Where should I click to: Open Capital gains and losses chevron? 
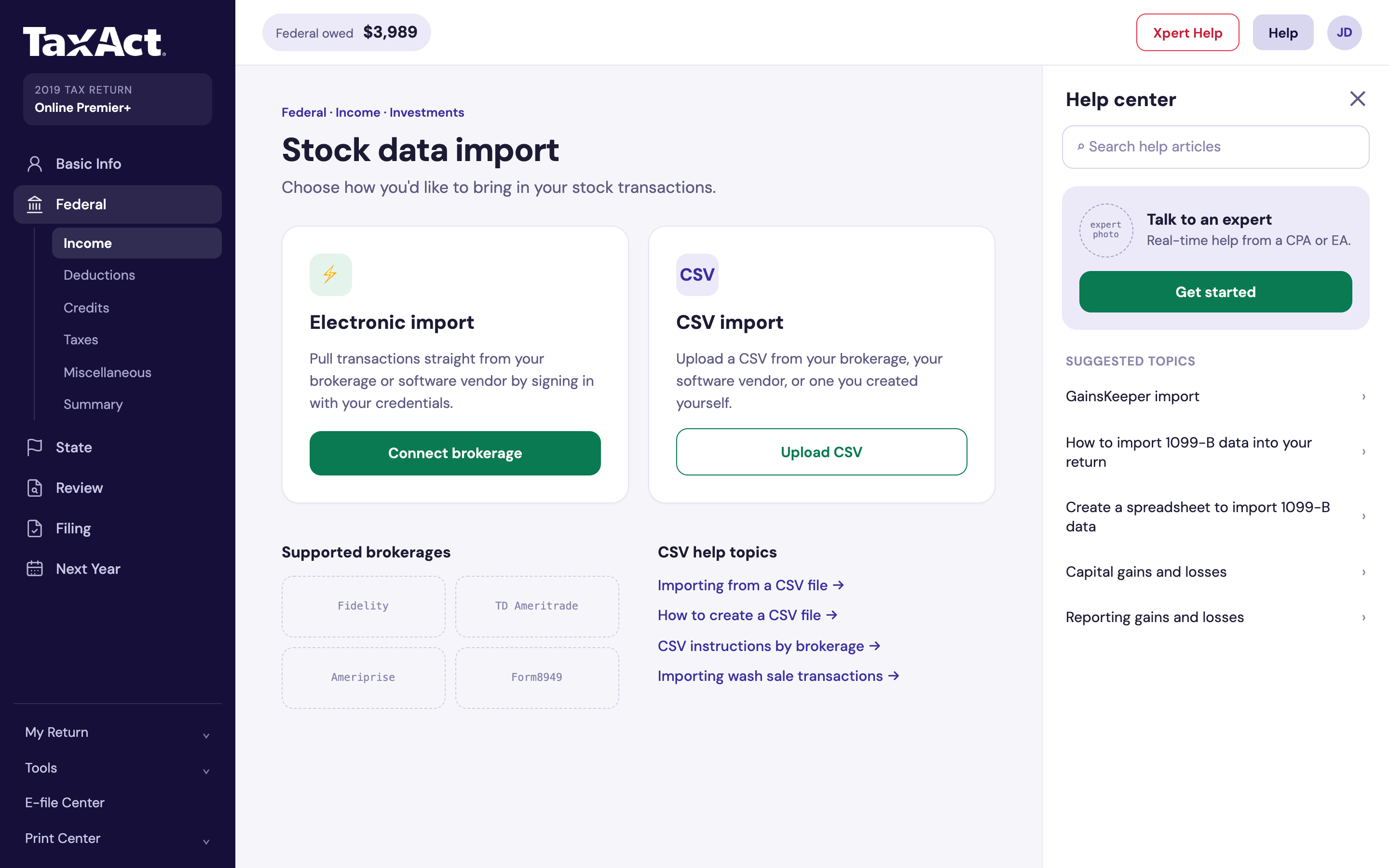pyautogui.click(x=1364, y=572)
